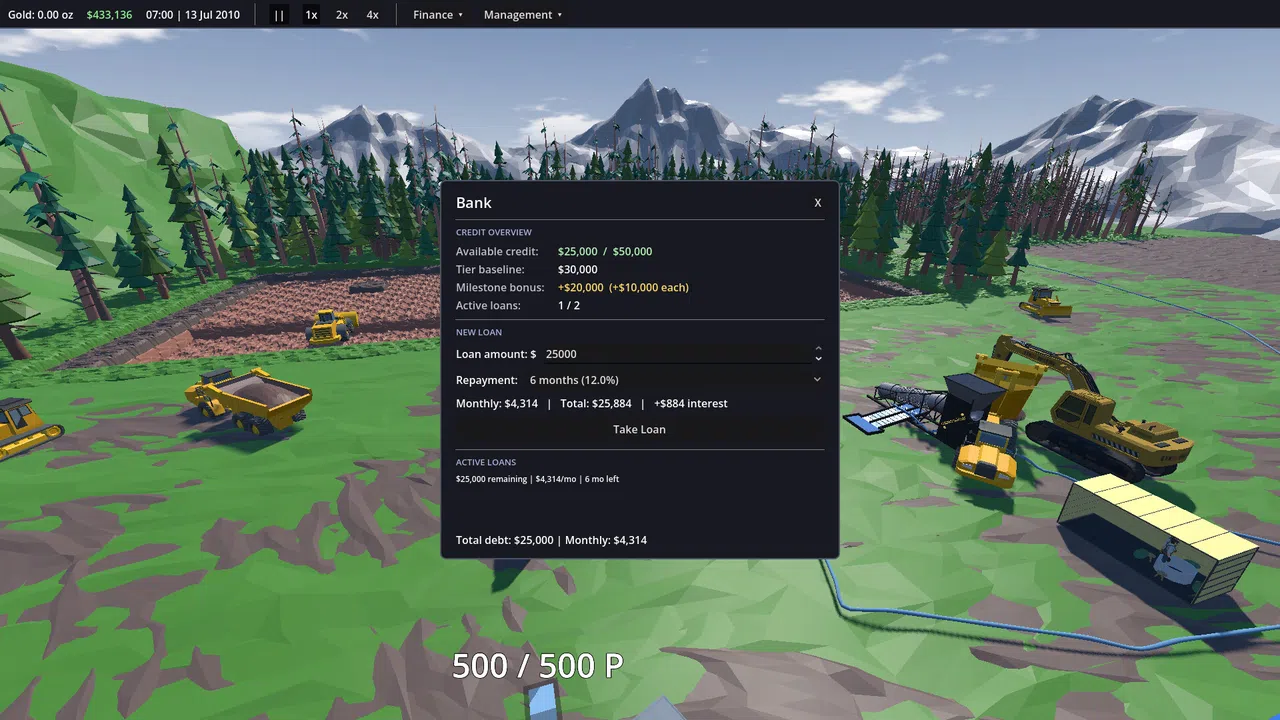
Task: Click the Available credit value $25,000 / $50,000
Action: (x=605, y=252)
